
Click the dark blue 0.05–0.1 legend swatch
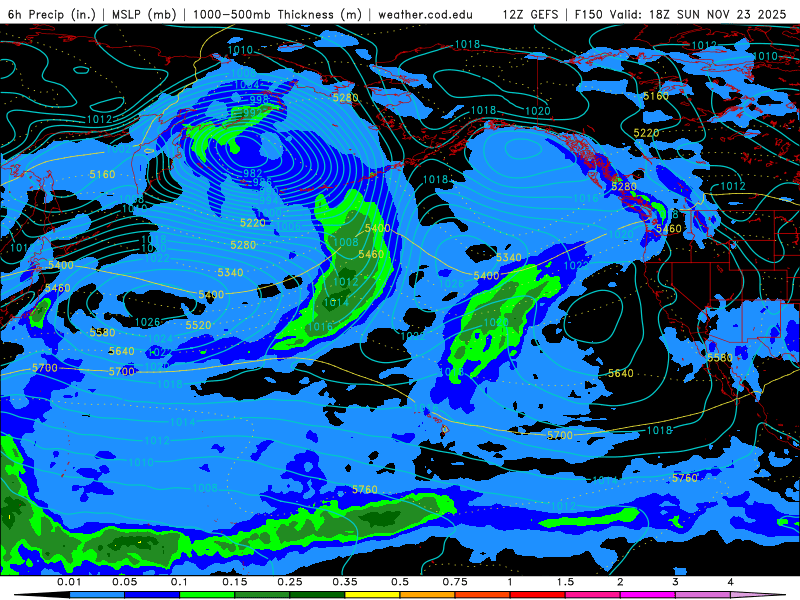coord(152,595)
